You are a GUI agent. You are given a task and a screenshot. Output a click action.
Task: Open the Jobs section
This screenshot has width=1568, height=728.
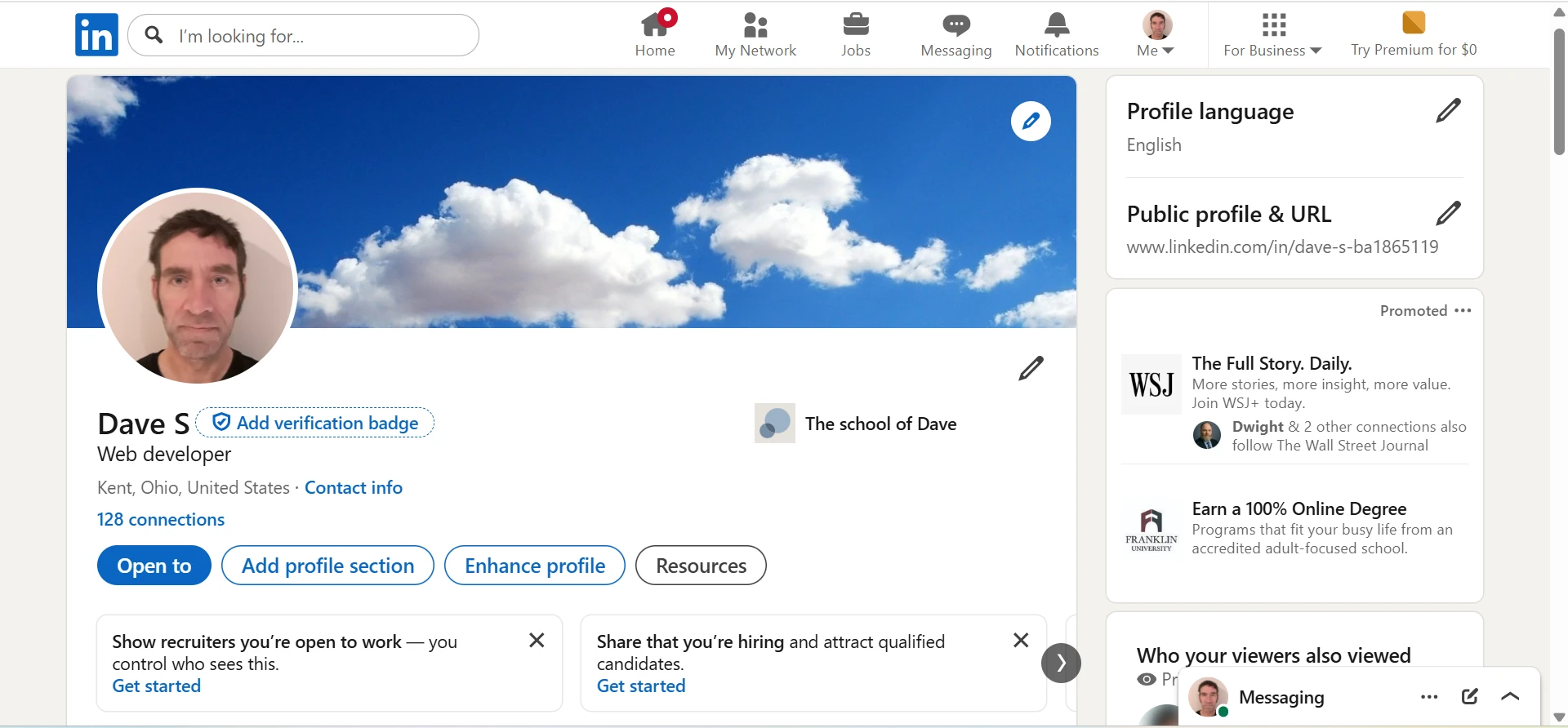click(x=856, y=34)
